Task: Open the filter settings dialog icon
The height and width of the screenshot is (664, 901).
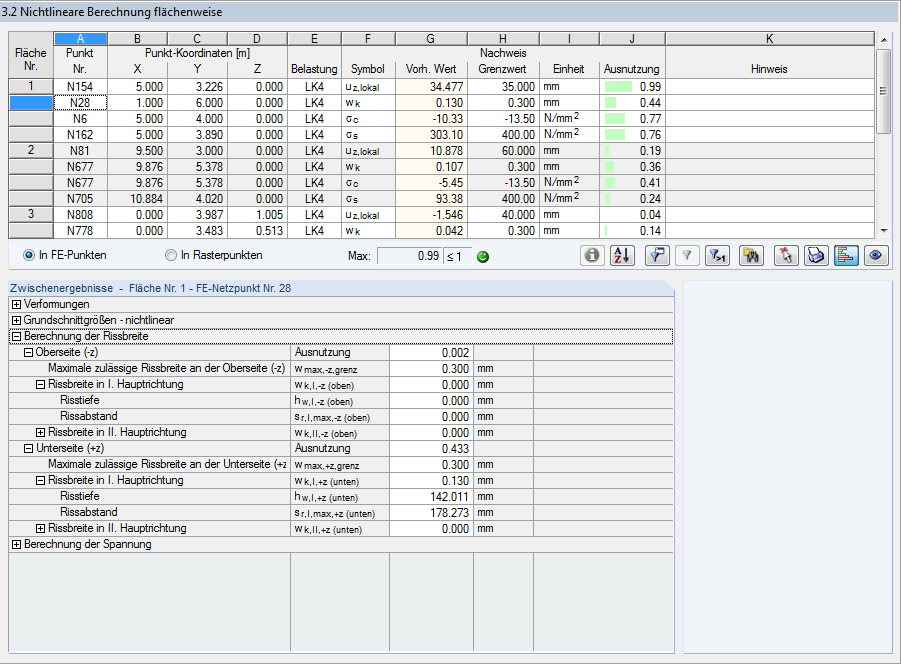Action: 657,255
